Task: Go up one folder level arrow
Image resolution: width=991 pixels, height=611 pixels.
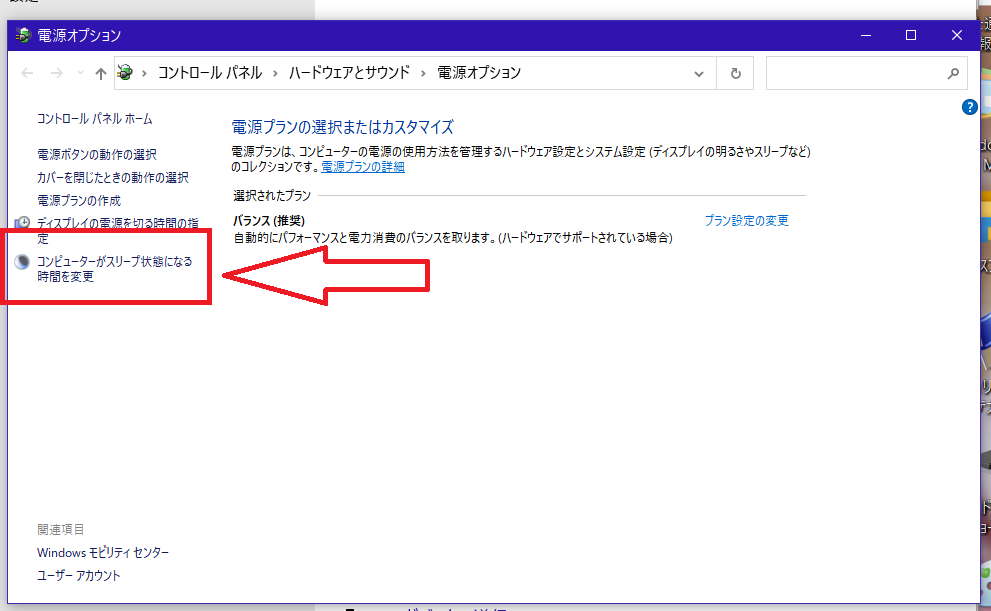Action: point(100,73)
